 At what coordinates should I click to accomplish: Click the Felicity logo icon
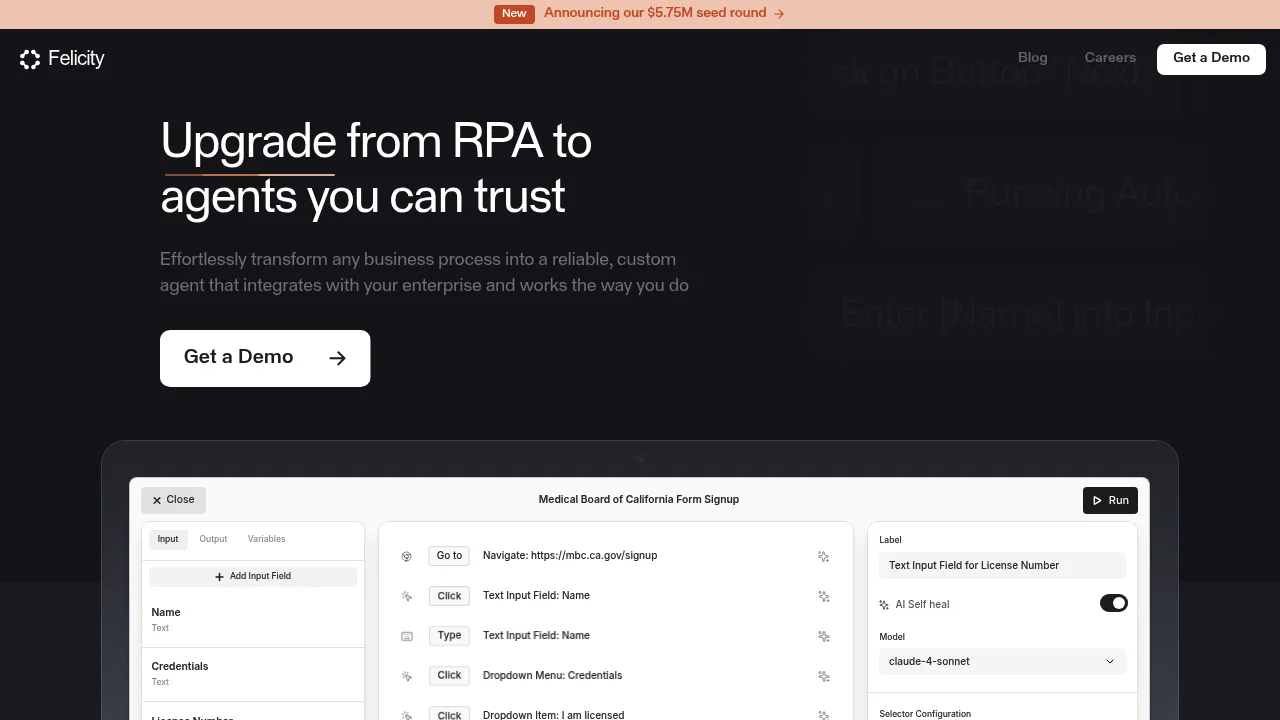point(30,59)
